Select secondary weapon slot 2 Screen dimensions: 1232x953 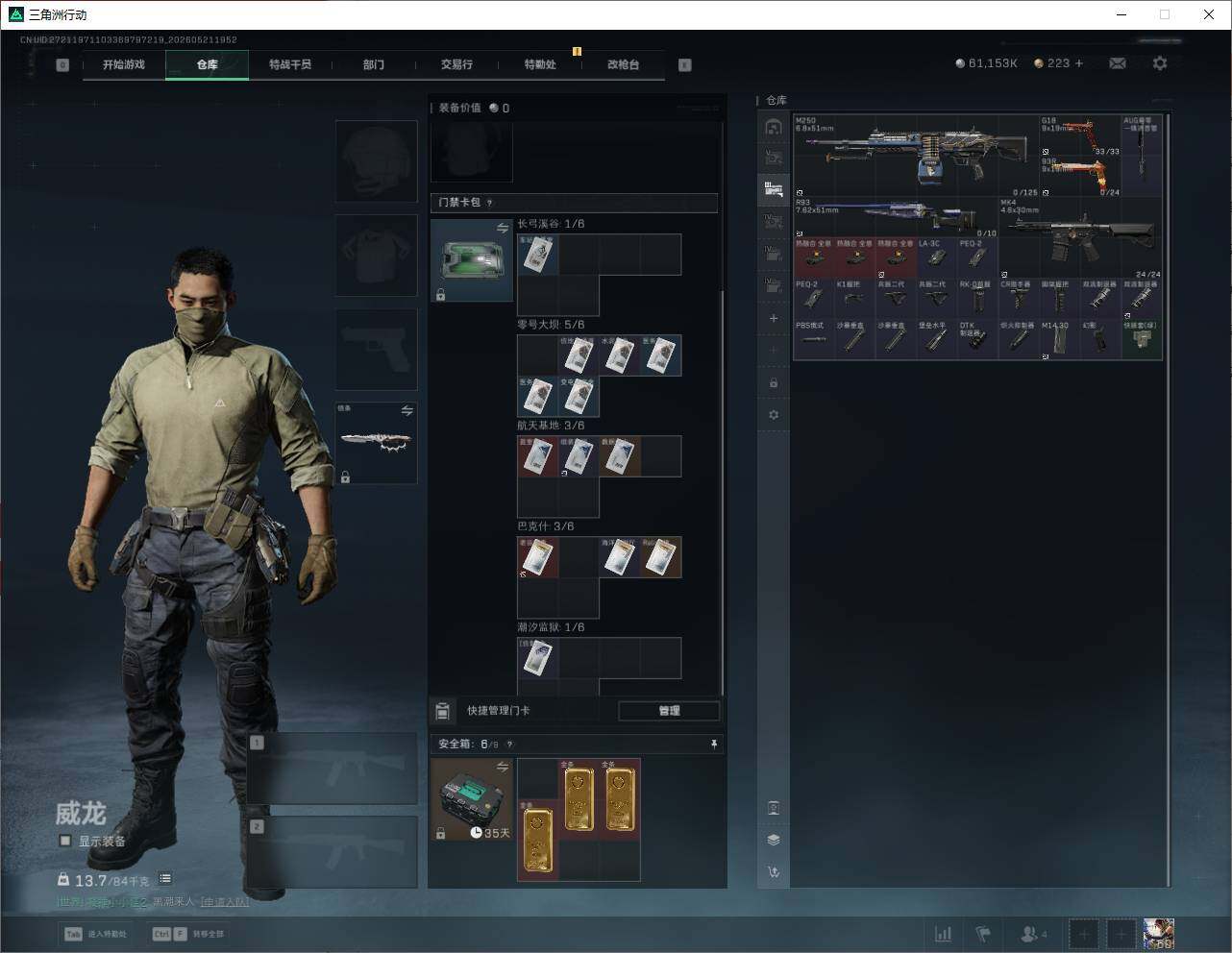pyautogui.click(x=332, y=852)
